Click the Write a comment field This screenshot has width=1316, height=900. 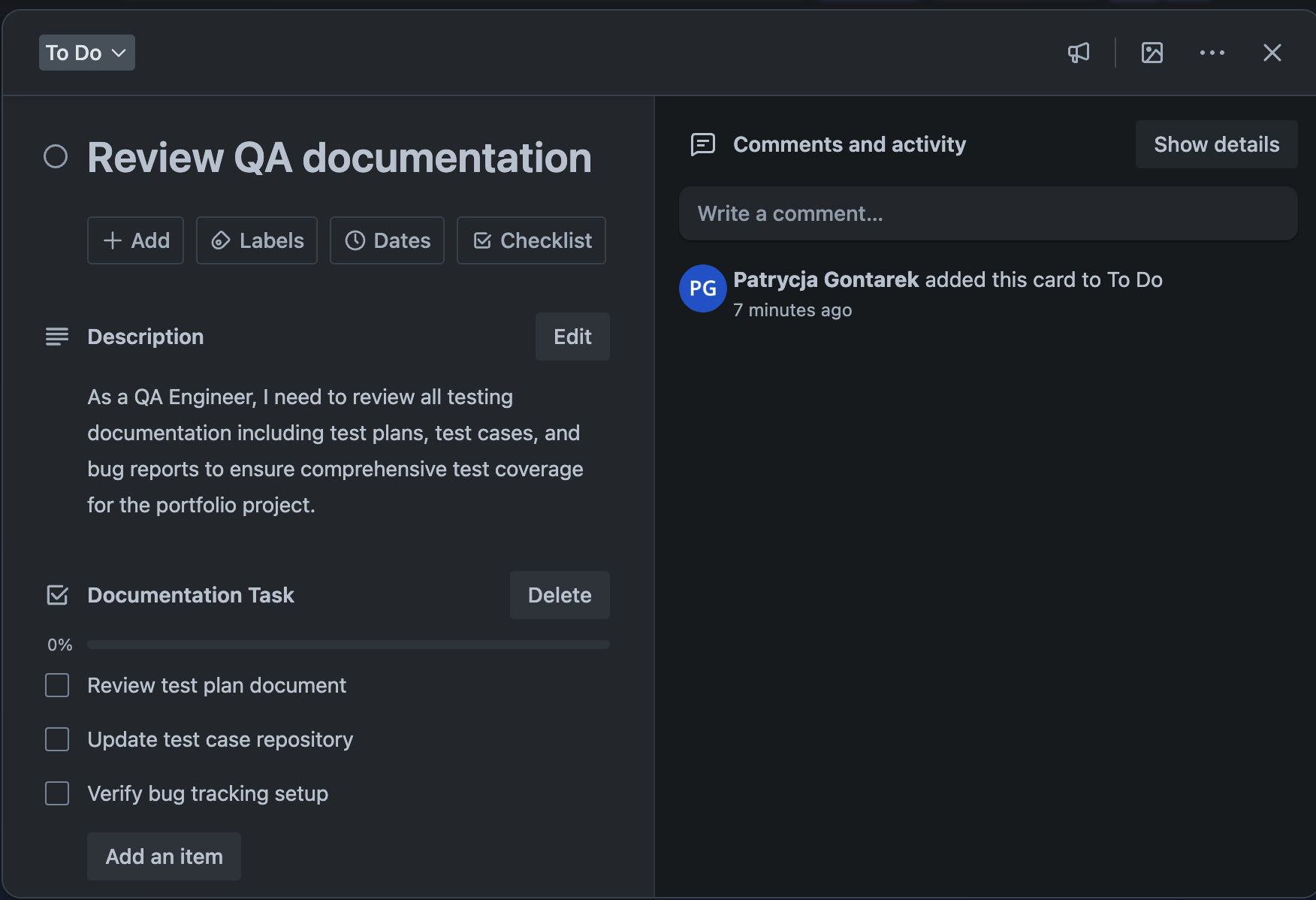[989, 213]
